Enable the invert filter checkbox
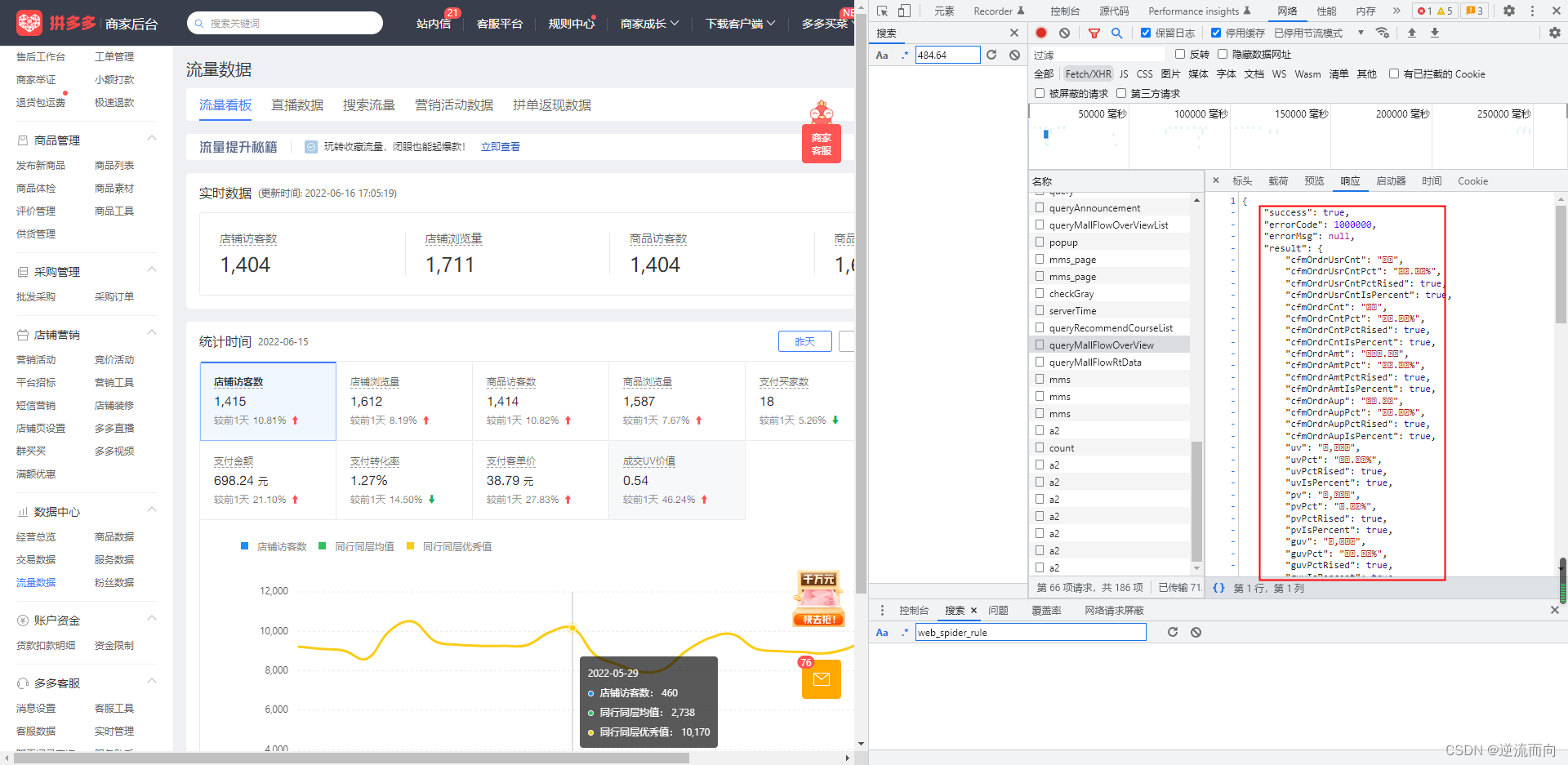Image resolution: width=1568 pixels, height=765 pixels. [1180, 54]
